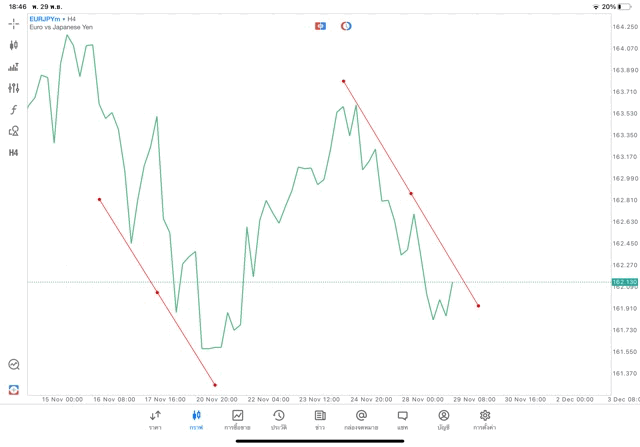
Task: Open the การตั้งค่า (Settings) tab
Action: pos(485,419)
